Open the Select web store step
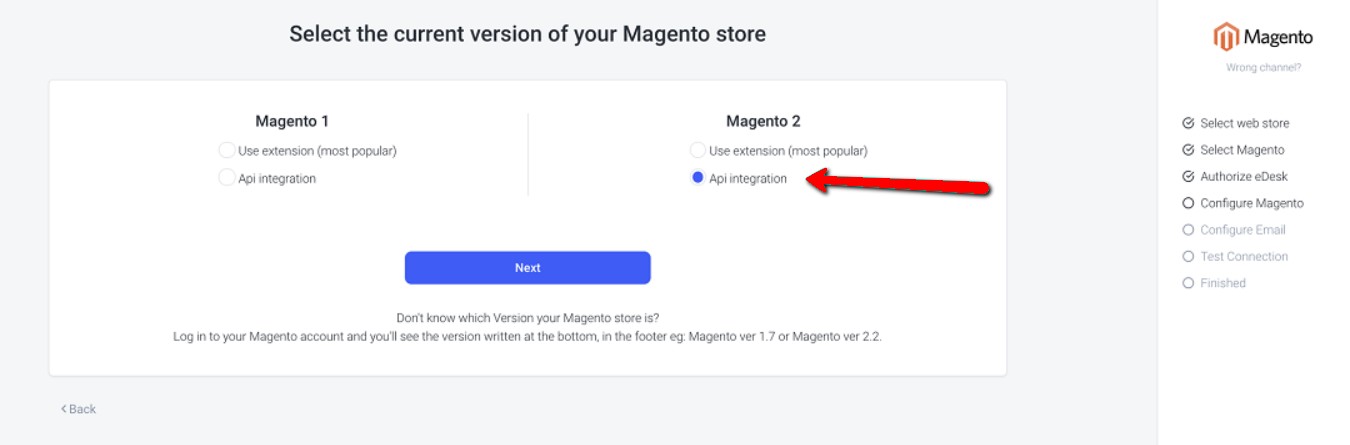The width and height of the screenshot is (1350, 445). [x=1244, y=124]
